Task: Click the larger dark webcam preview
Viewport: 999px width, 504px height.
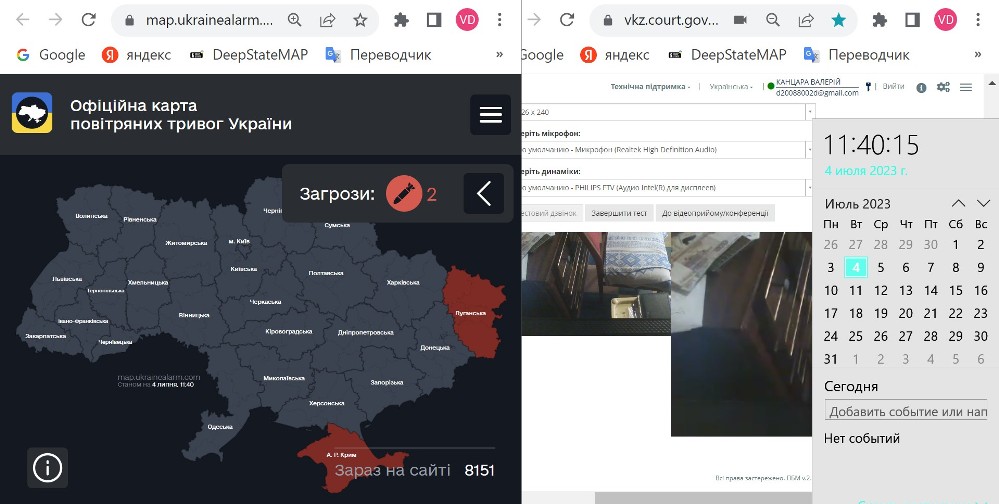Action: pyautogui.click(x=742, y=334)
